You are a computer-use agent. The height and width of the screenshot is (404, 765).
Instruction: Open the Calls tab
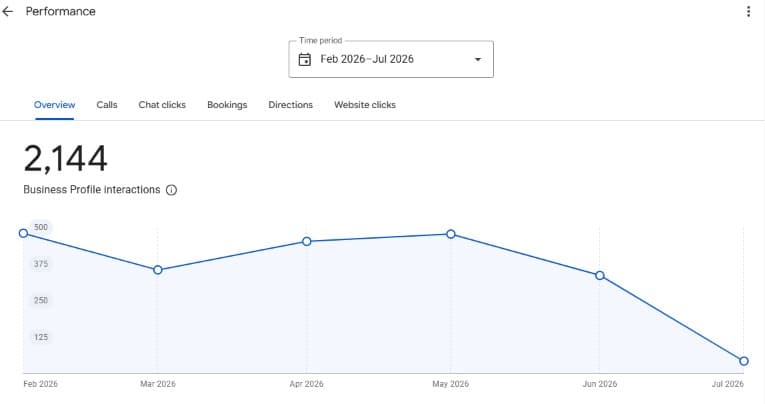(107, 105)
